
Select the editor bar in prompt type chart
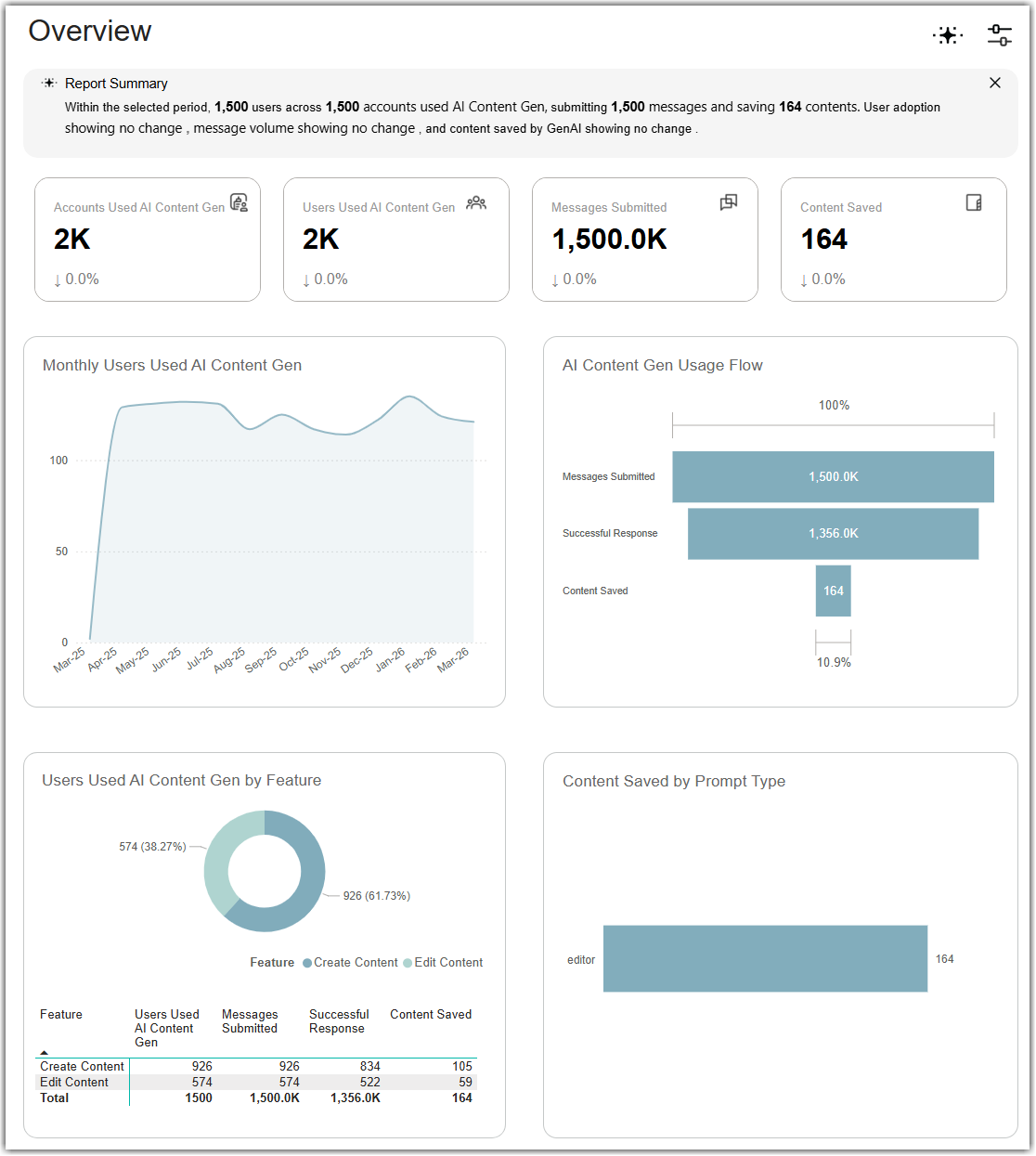point(765,958)
